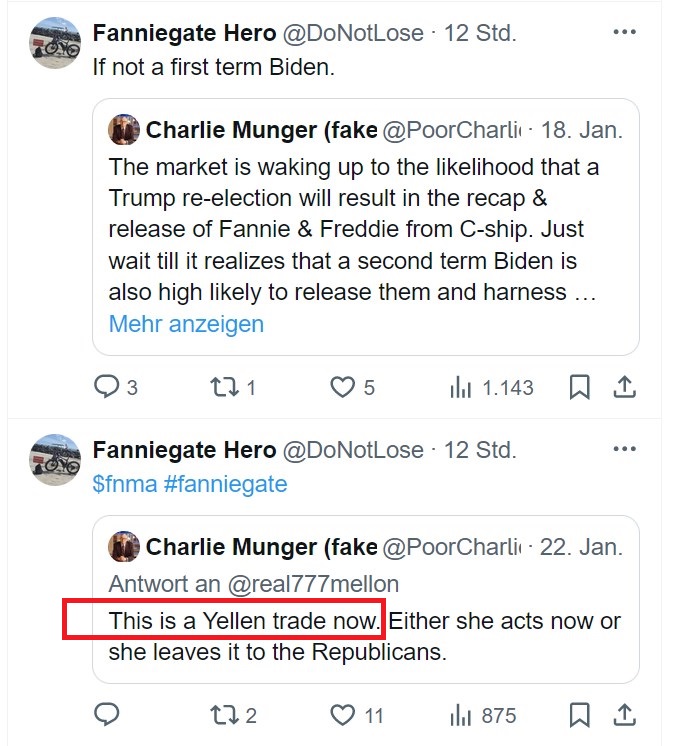View analytics showing 875 views
Viewport: 692px width, 746px height.
click(461, 715)
